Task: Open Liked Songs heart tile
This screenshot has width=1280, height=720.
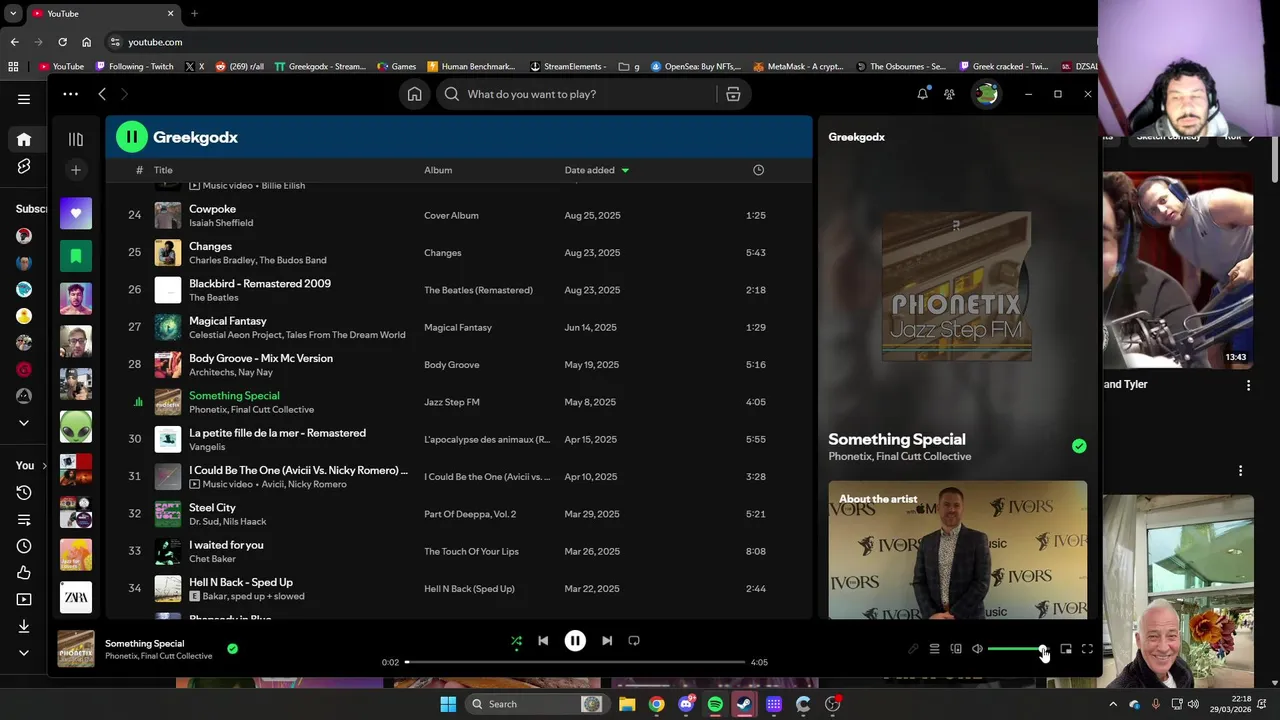Action: pos(76,213)
